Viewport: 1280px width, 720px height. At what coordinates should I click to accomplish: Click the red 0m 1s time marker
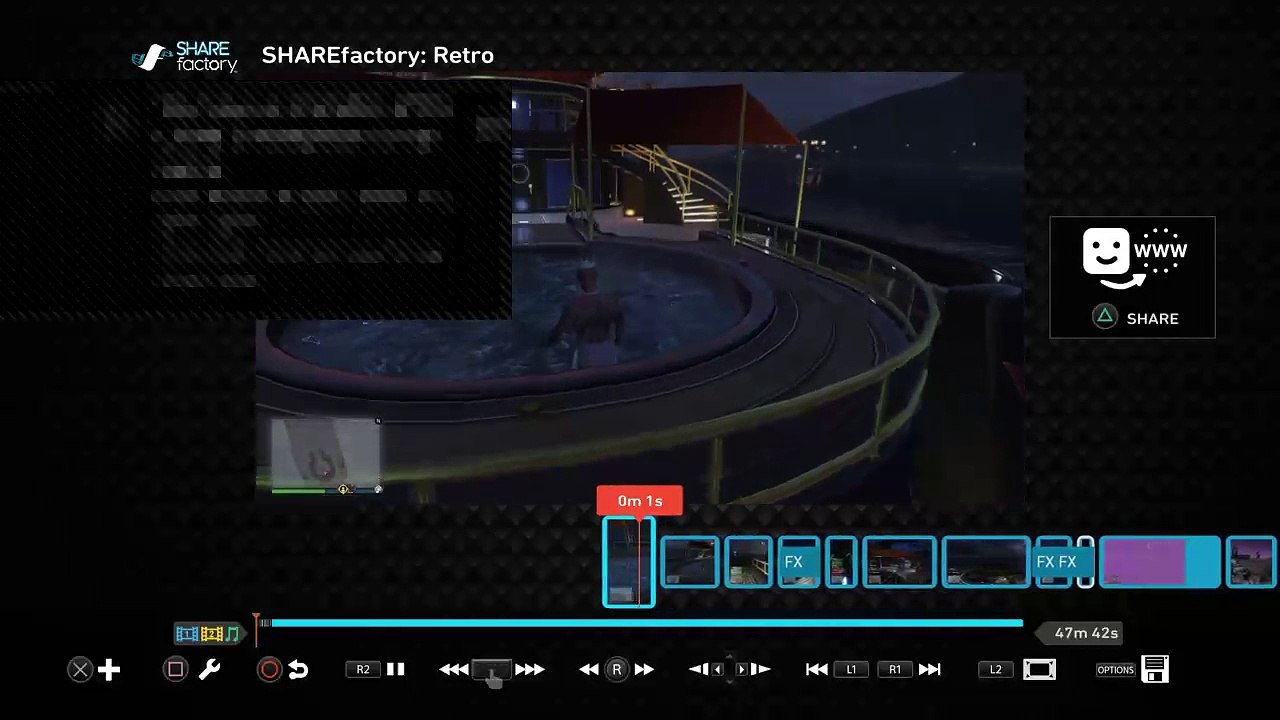coord(640,501)
